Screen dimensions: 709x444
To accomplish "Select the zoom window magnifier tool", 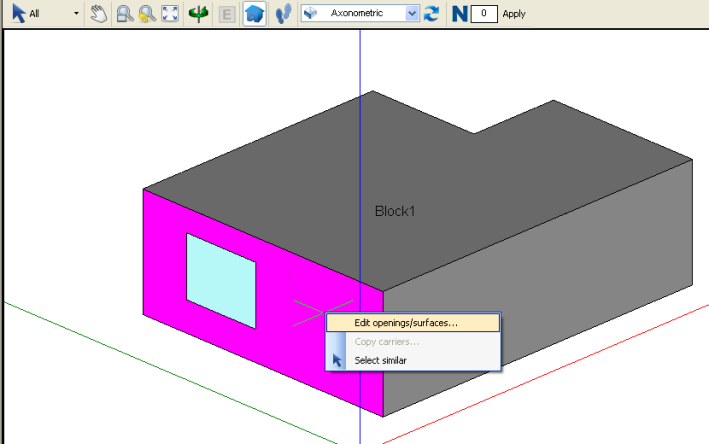I will coord(124,14).
